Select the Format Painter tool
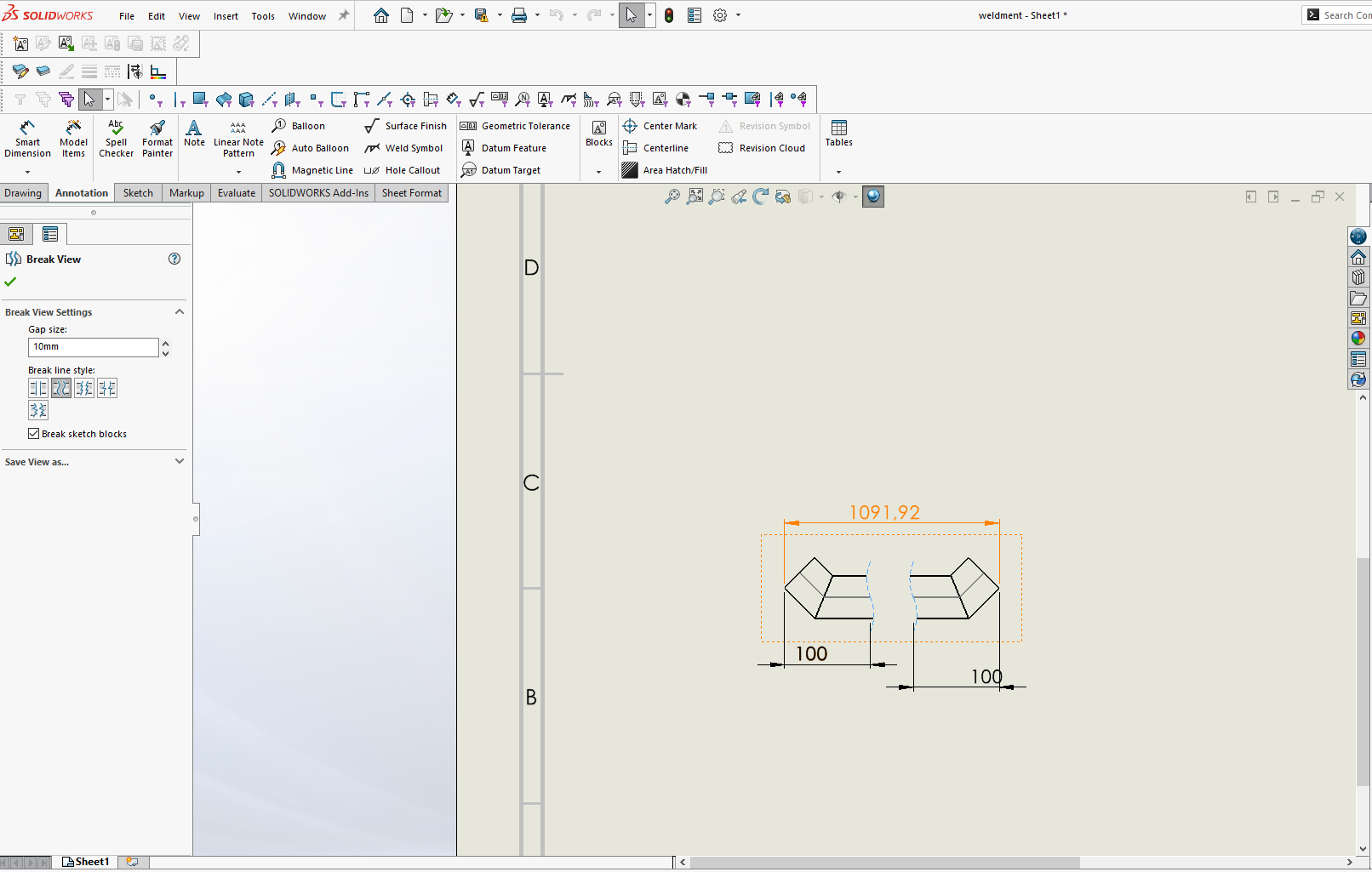The image size is (1372, 872). 157,138
